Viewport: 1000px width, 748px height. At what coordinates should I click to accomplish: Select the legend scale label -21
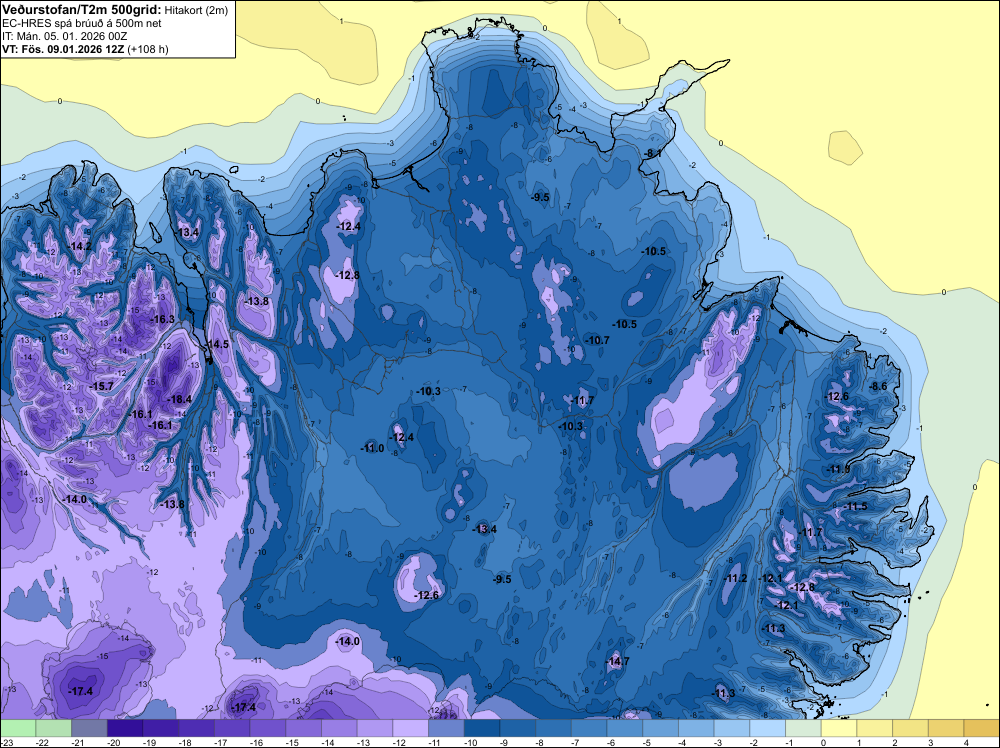(x=78, y=742)
